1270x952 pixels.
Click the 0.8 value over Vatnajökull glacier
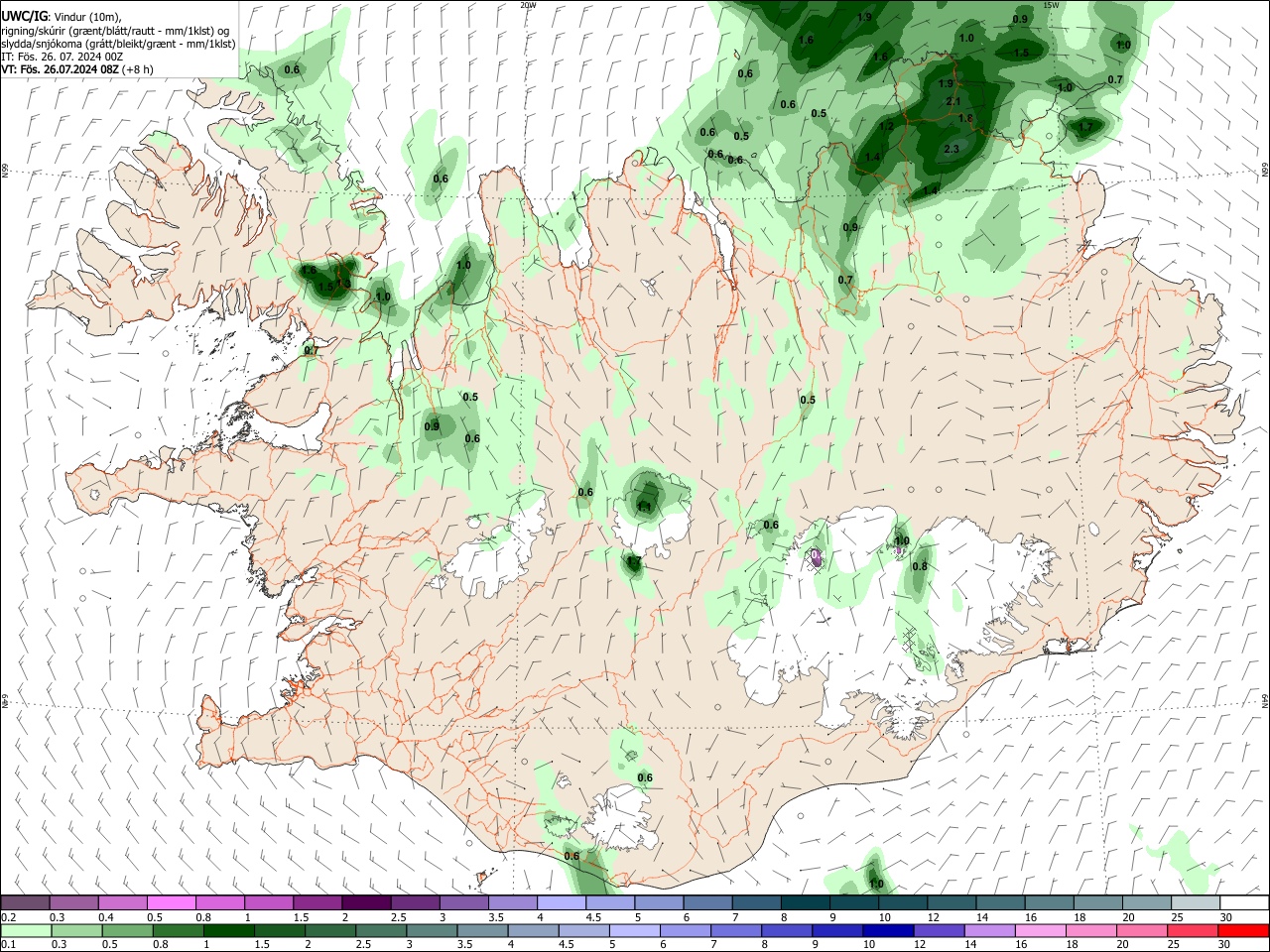pos(920,566)
